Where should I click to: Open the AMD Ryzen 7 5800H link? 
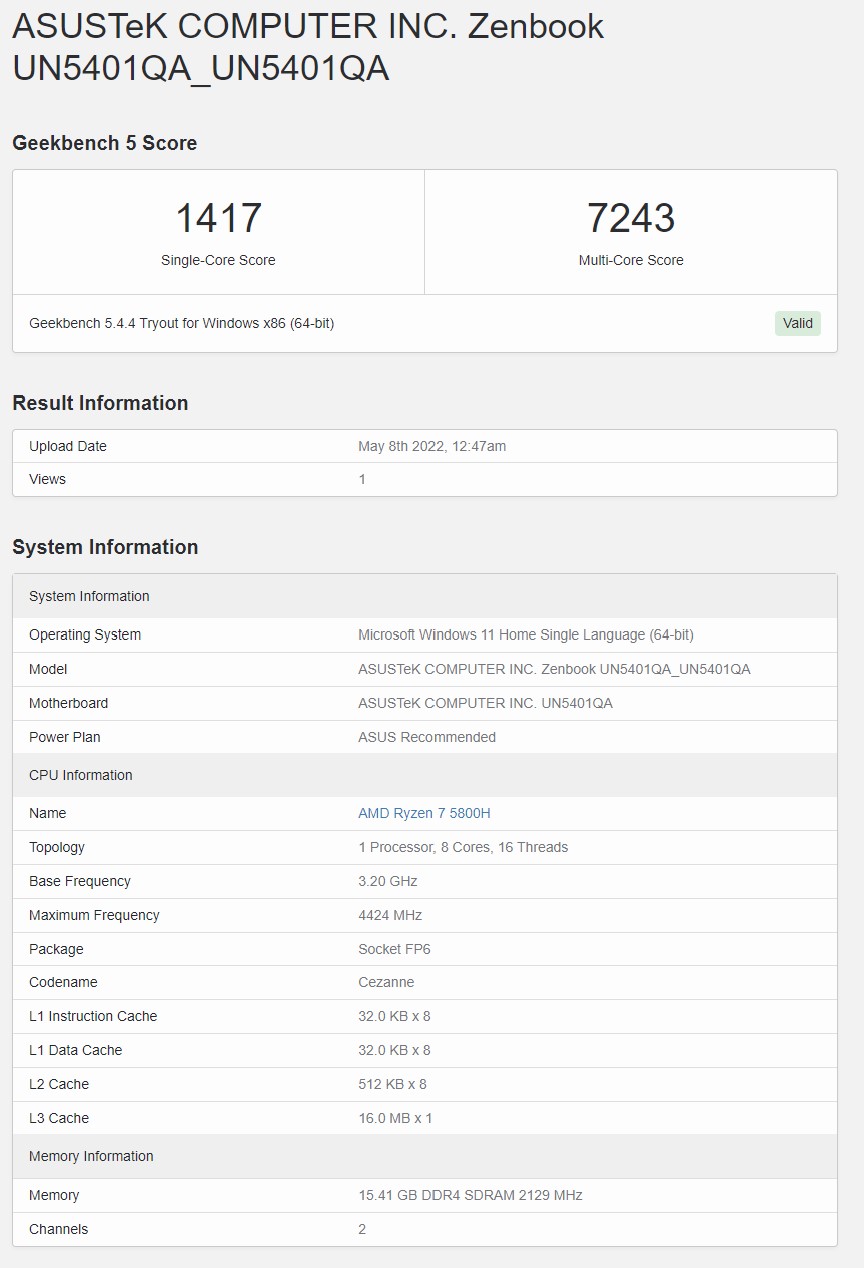click(424, 813)
